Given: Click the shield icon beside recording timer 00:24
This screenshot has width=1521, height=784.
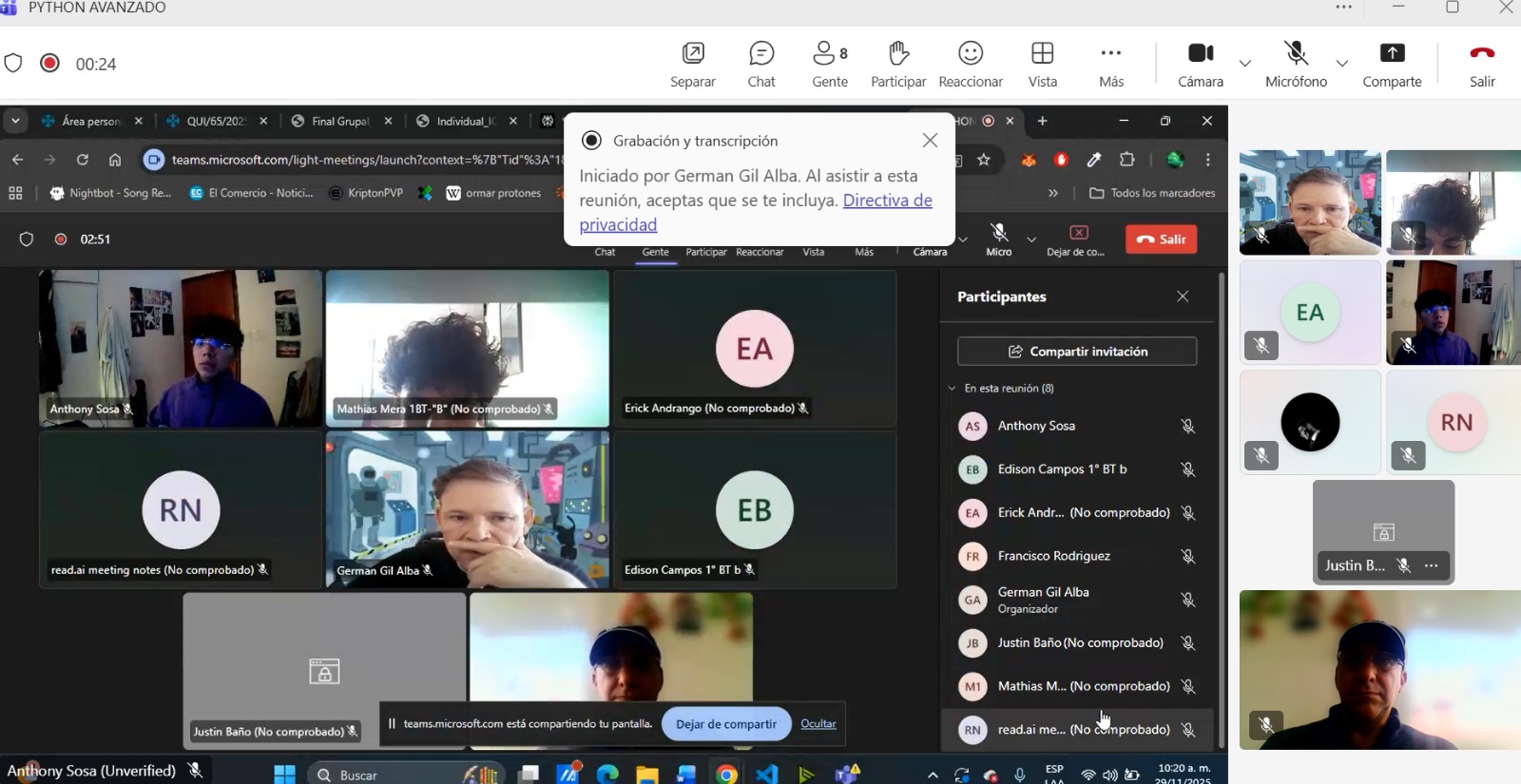Looking at the screenshot, I should coord(13,64).
